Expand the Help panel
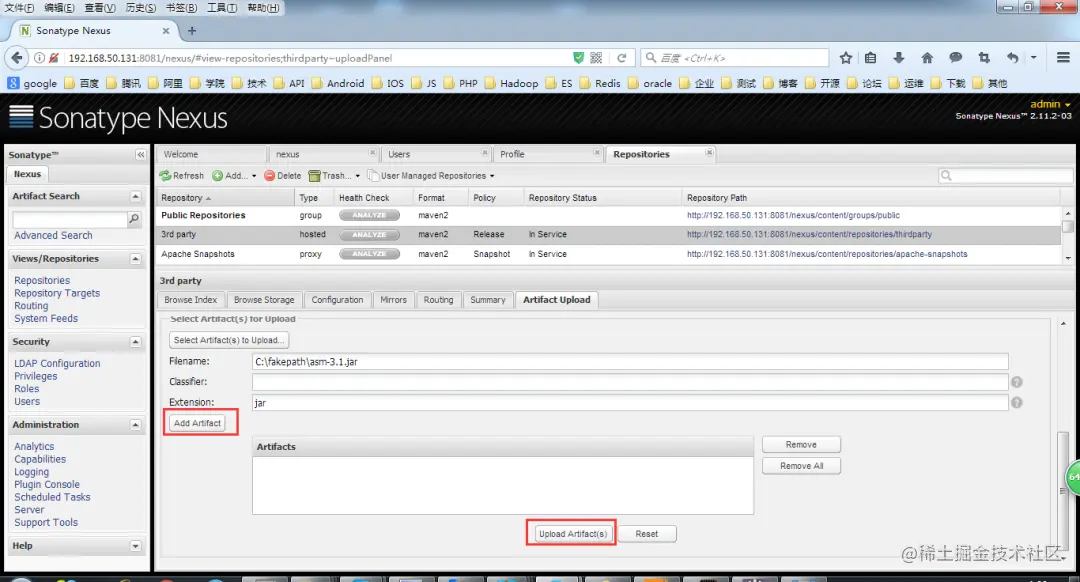Screen dimensions: 1080x582 point(135,546)
